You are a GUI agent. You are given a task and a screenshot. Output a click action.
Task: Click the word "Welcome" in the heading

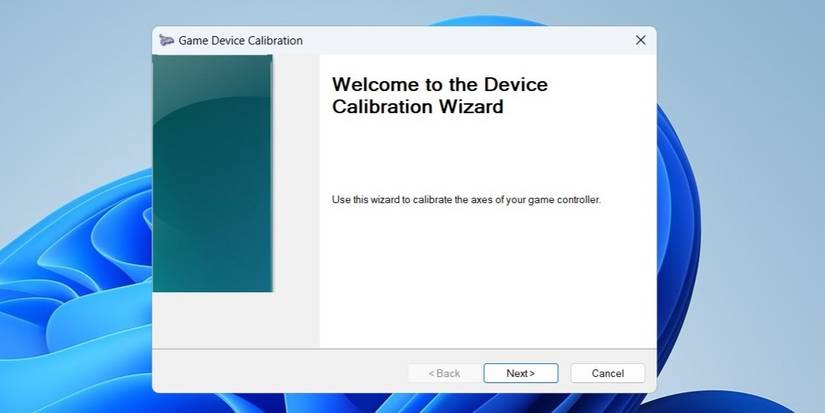pyautogui.click(x=375, y=85)
